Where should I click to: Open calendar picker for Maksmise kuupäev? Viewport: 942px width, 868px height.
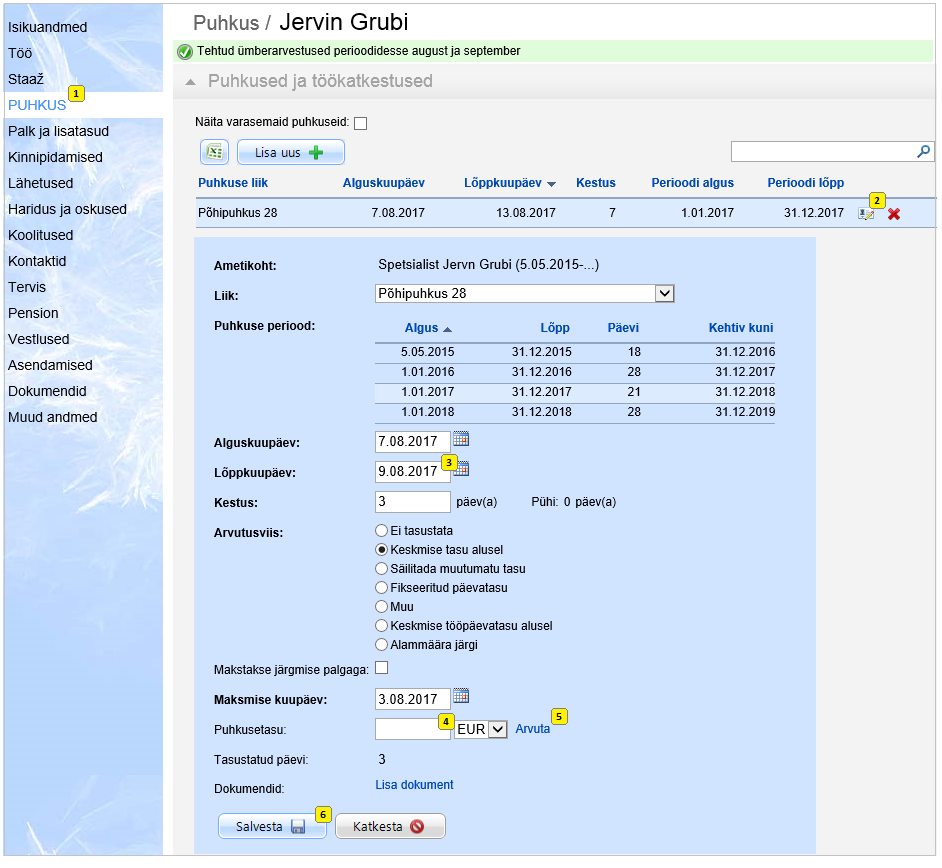(461, 697)
